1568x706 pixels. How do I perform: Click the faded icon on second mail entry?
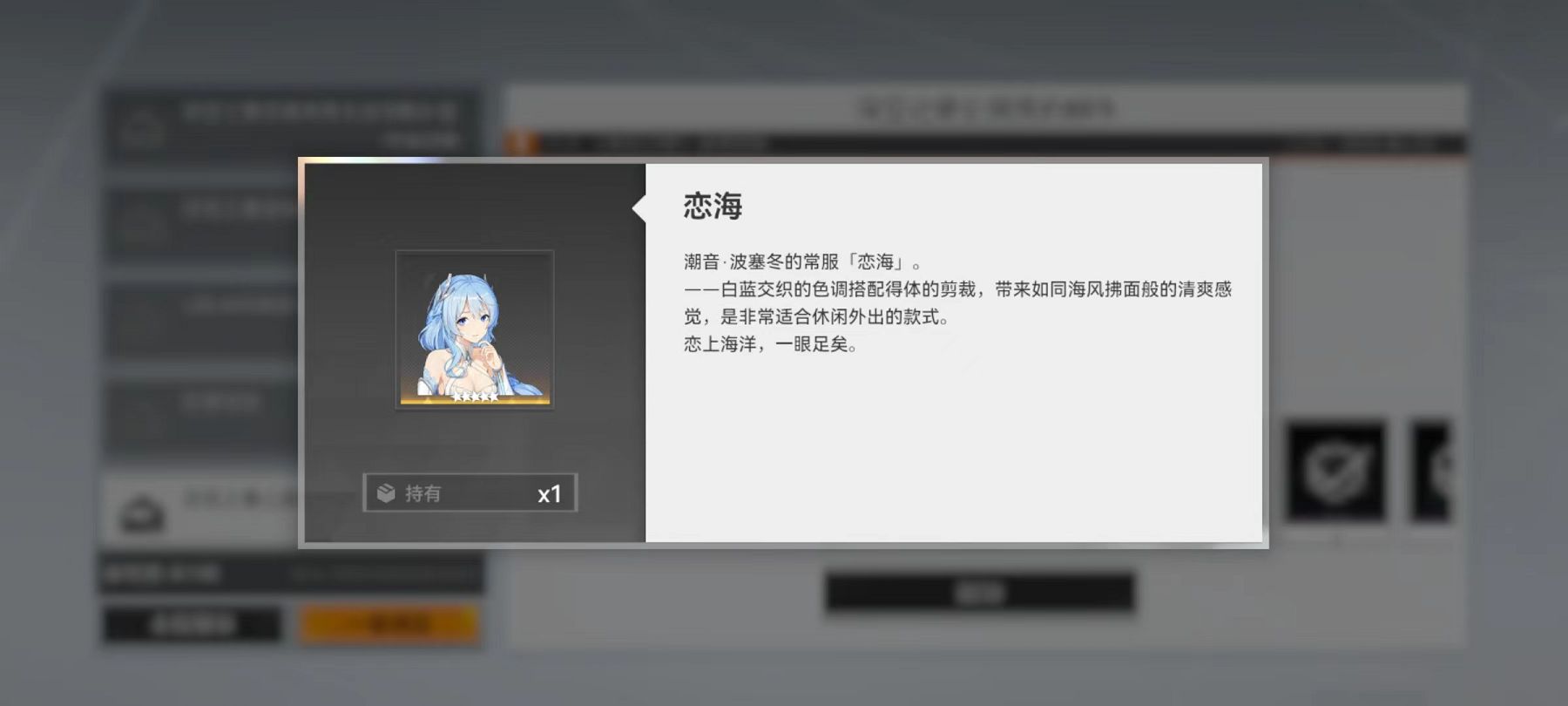[x=142, y=222]
